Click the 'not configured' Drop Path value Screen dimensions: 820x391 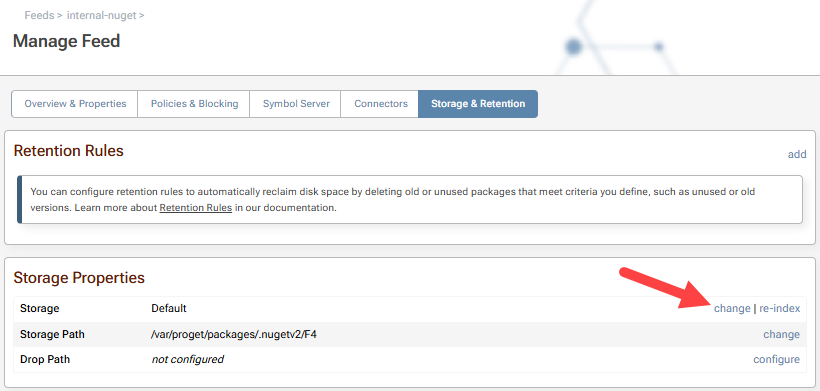pos(187,359)
